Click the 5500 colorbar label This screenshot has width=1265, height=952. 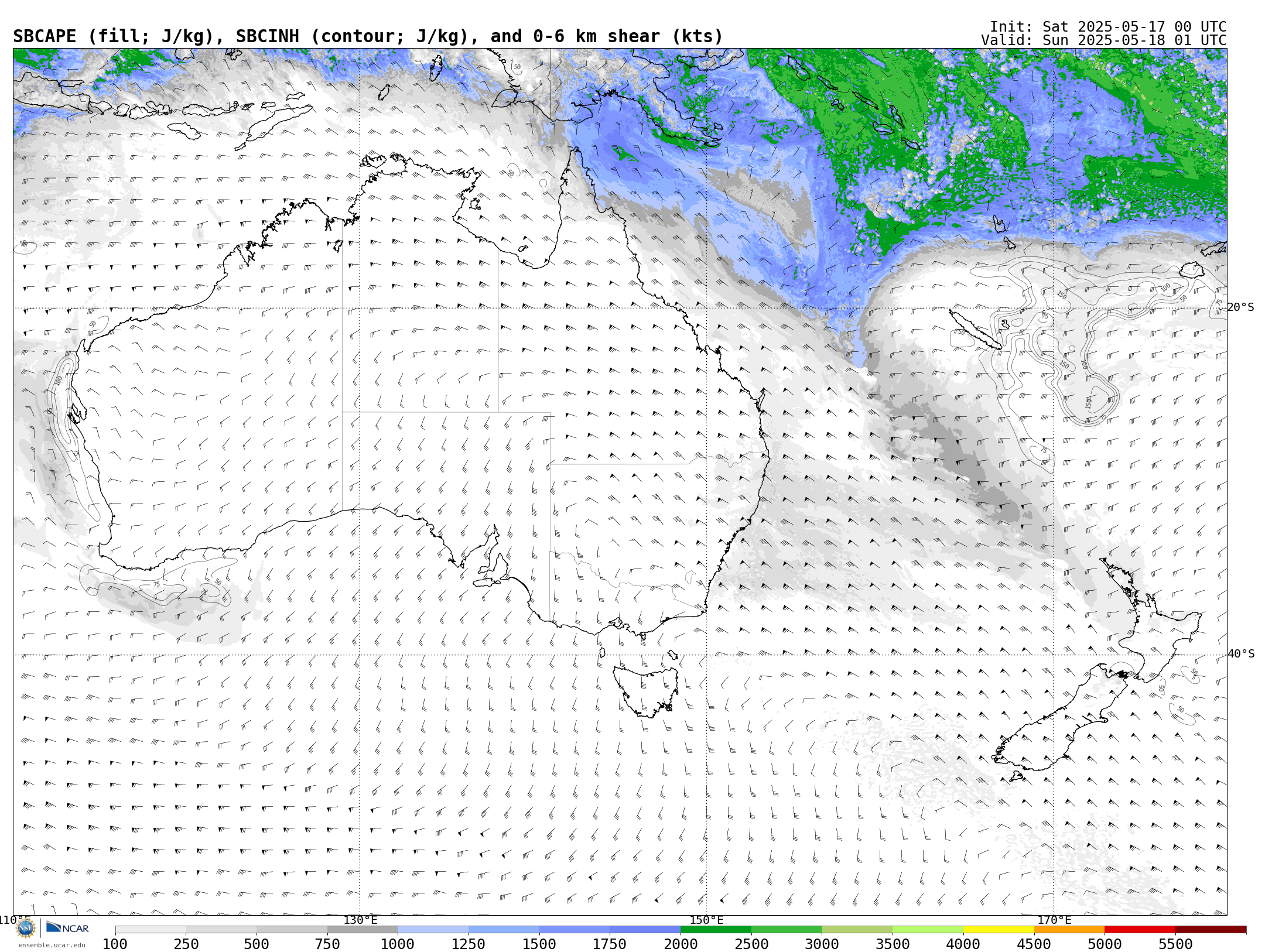[x=1175, y=944]
